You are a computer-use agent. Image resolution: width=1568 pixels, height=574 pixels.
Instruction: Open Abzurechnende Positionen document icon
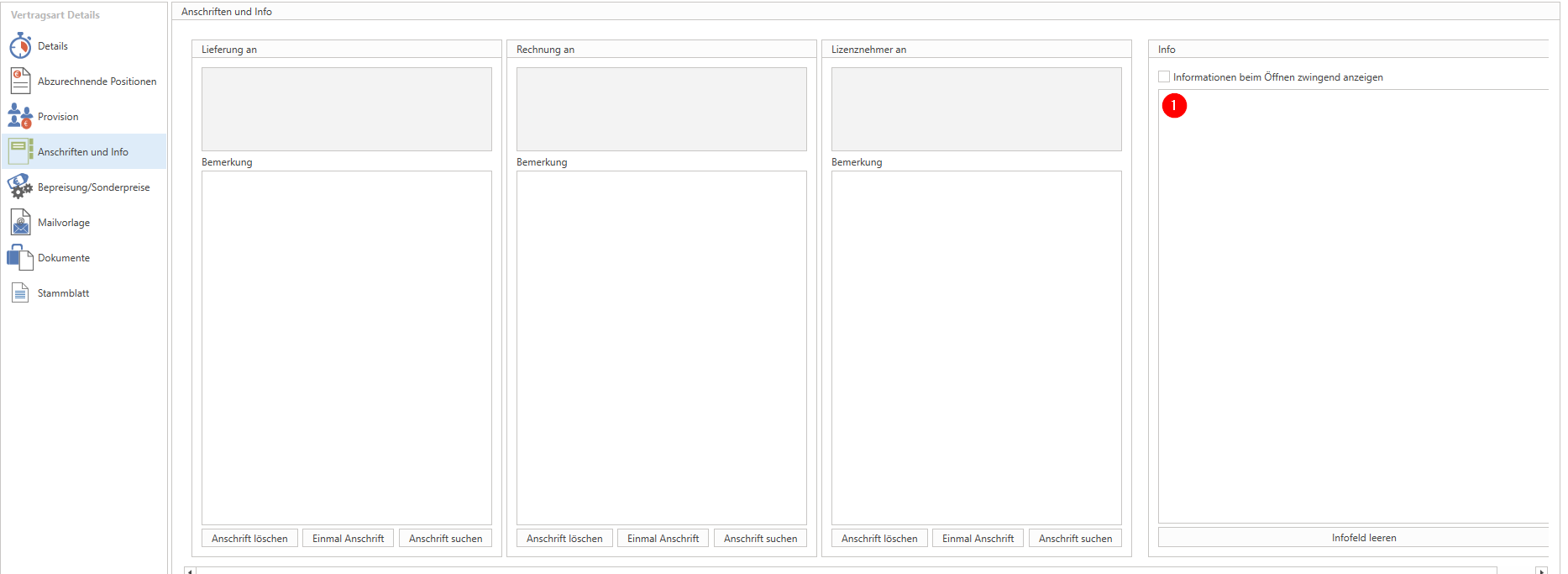click(x=20, y=82)
